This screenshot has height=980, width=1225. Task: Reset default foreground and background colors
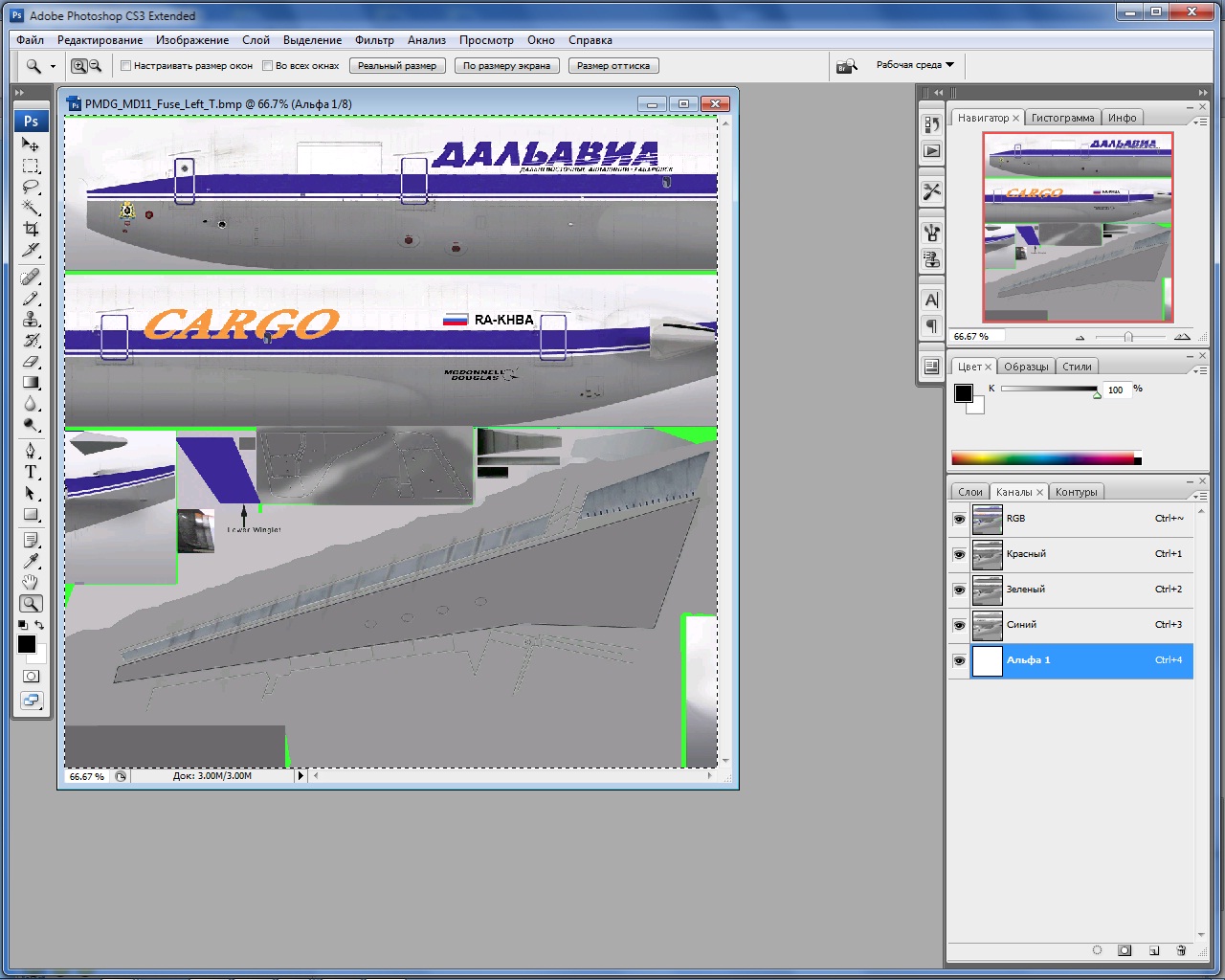tap(23, 625)
